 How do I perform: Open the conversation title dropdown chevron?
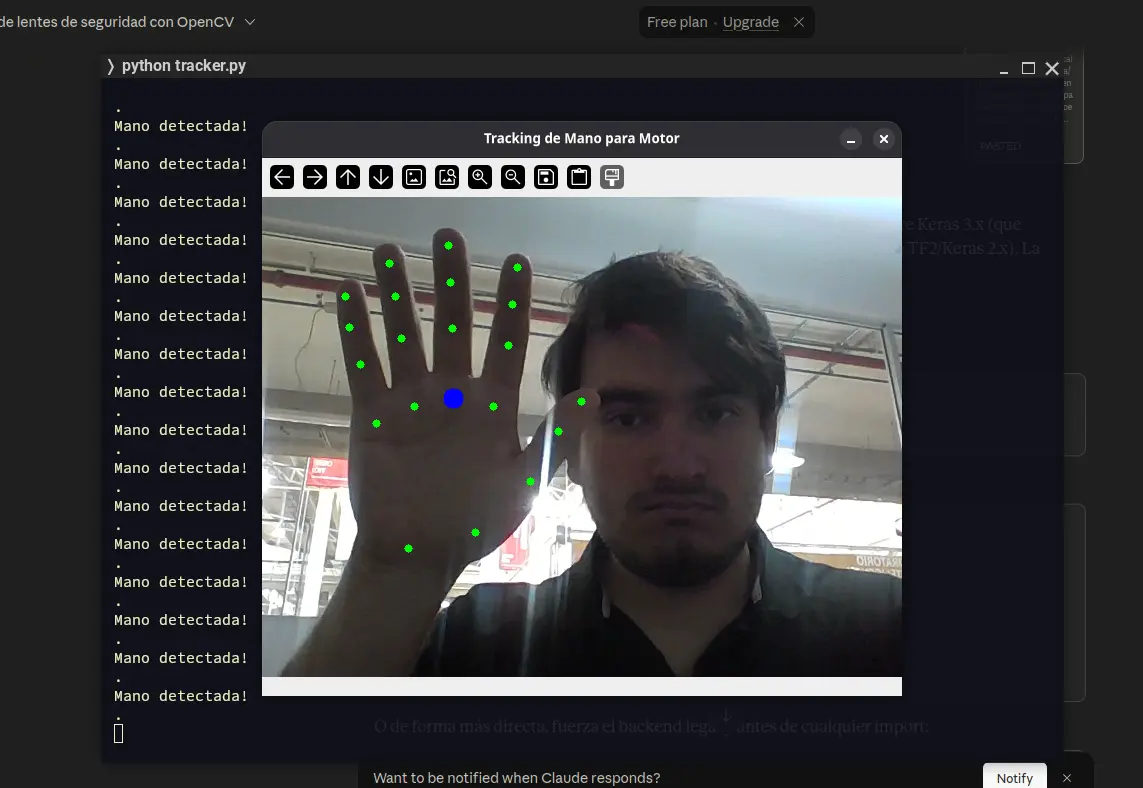(250, 22)
